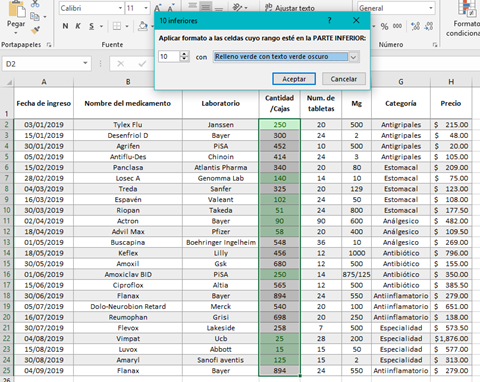Click the spinner arrows beside the 10 field
The width and height of the screenshot is (480, 382).
click(184, 56)
